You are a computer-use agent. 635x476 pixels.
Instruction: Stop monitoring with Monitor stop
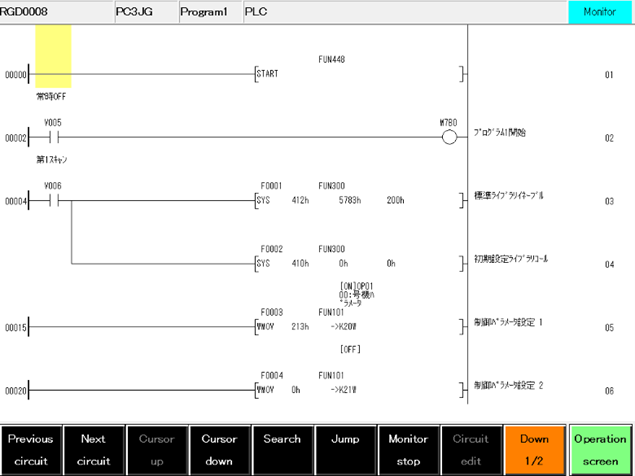(408, 450)
